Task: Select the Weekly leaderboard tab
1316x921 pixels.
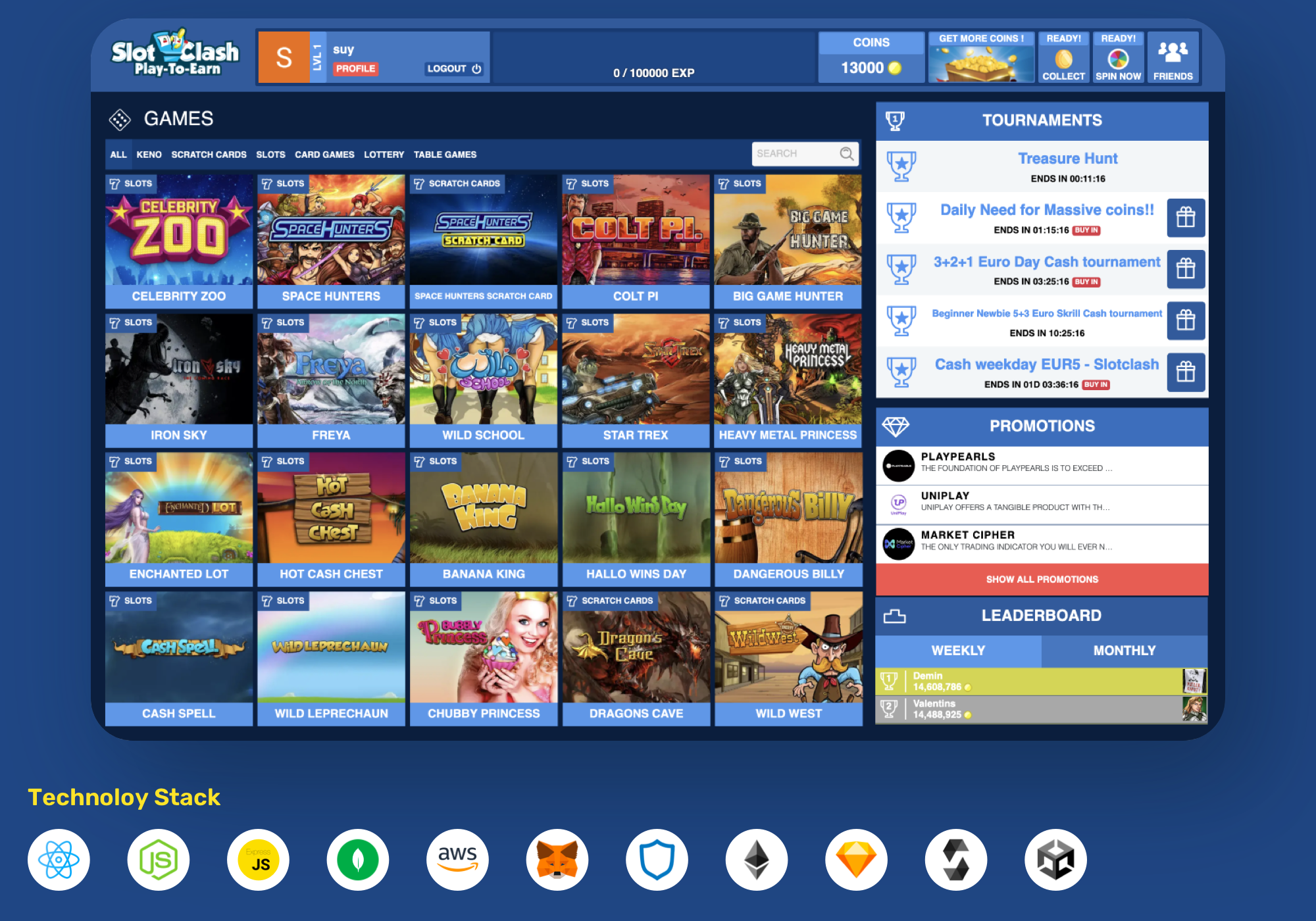Action: click(958, 651)
